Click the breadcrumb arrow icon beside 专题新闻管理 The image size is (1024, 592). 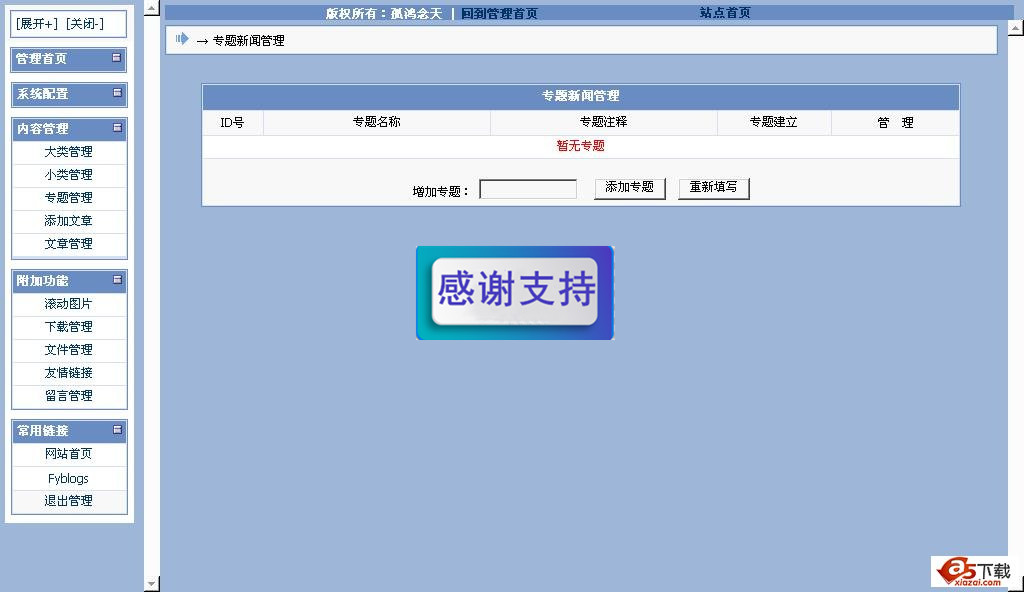tap(182, 39)
